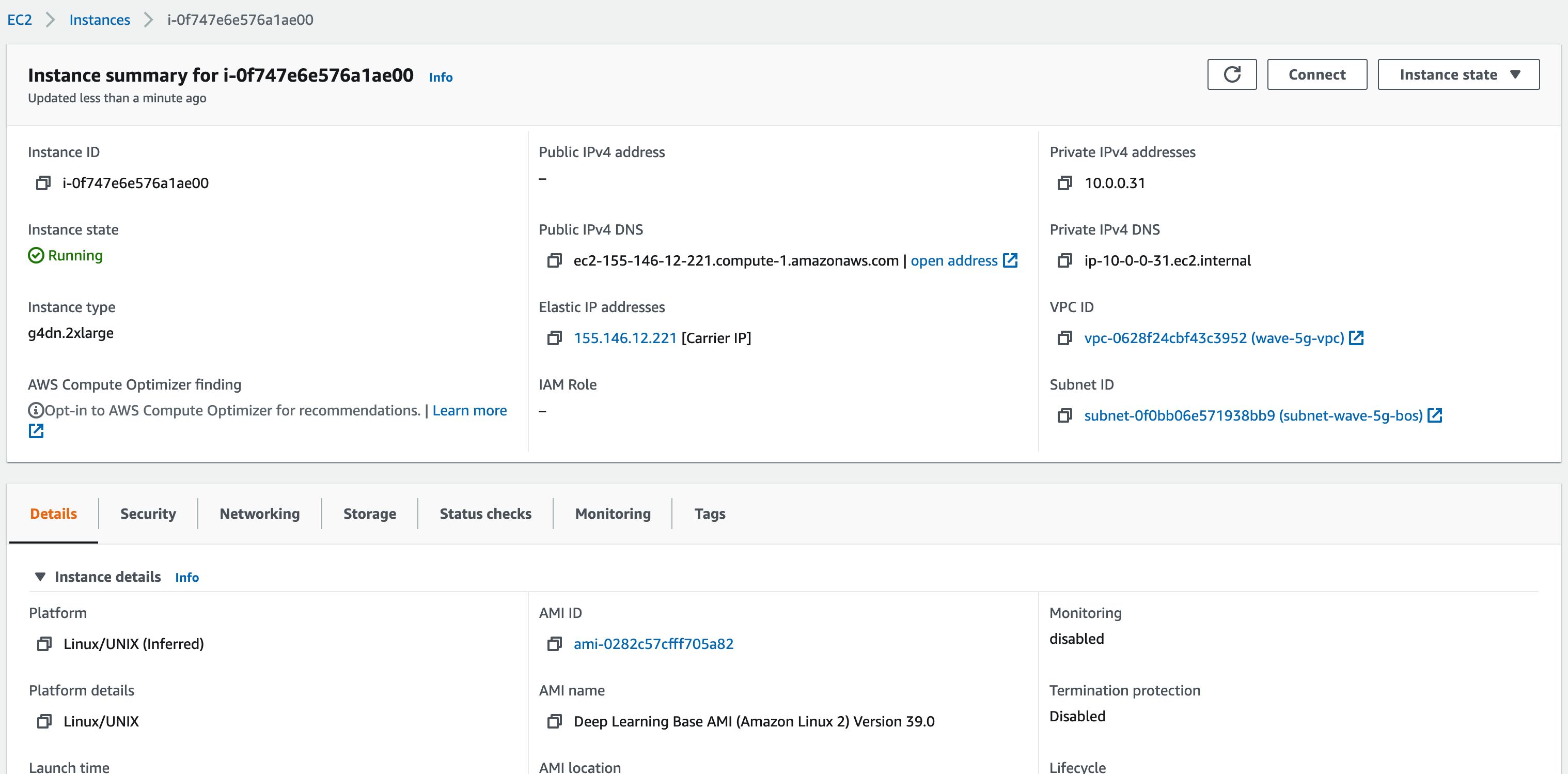Copy the VPC ID
The height and width of the screenshot is (774, 1568).
pos(1064,338)
